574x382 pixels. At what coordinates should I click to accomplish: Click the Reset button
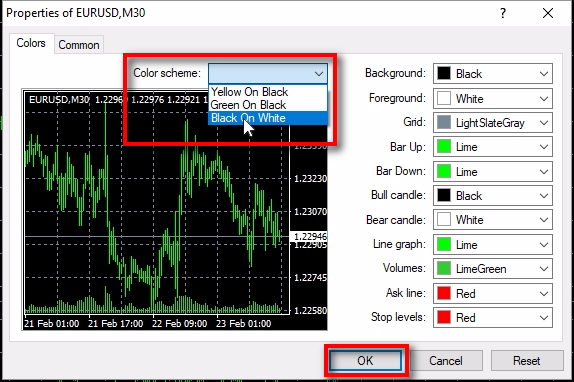click(x=526, y=361)
